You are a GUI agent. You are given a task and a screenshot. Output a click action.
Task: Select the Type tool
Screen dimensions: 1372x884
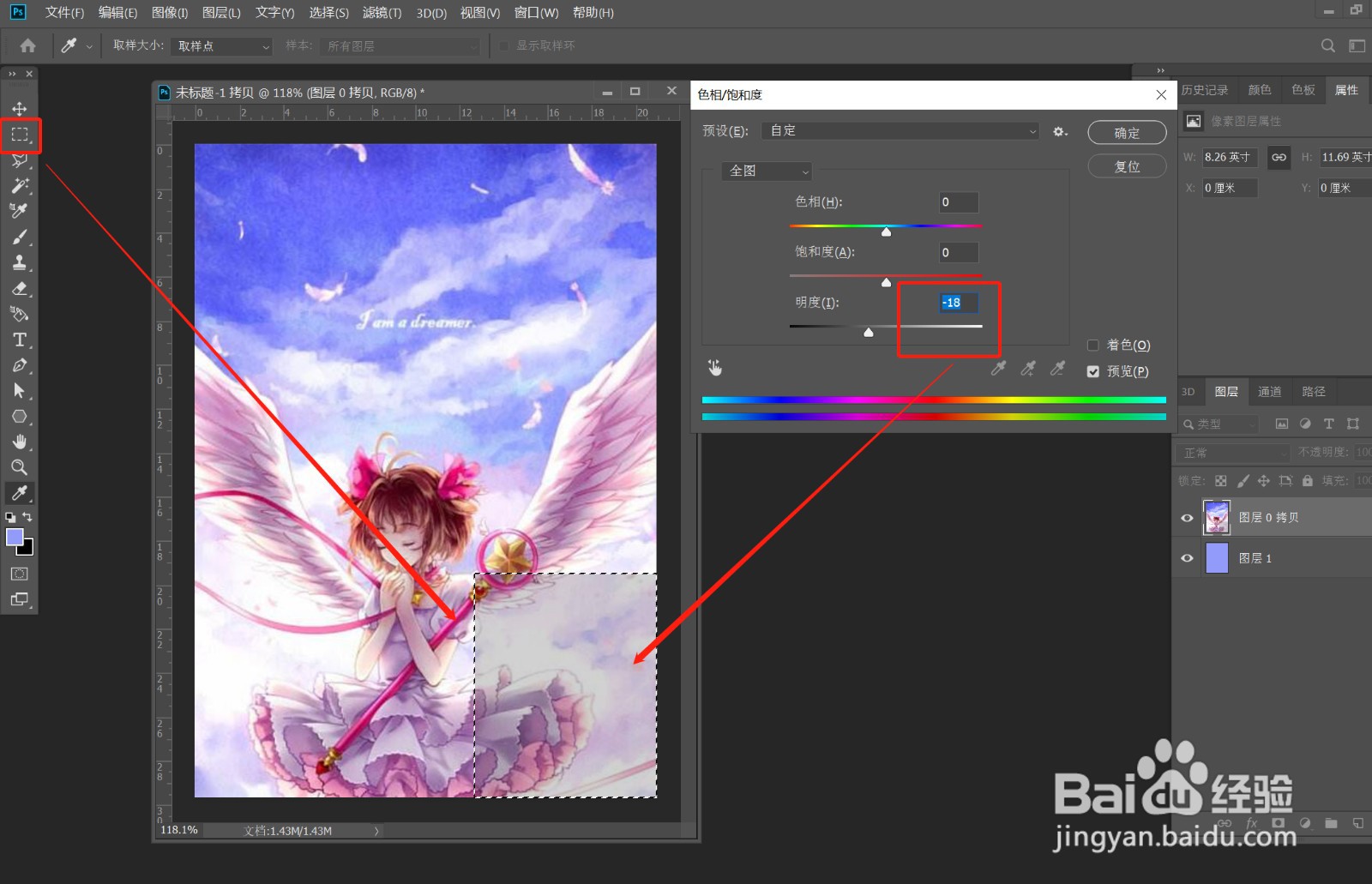[x=19, y=340]
